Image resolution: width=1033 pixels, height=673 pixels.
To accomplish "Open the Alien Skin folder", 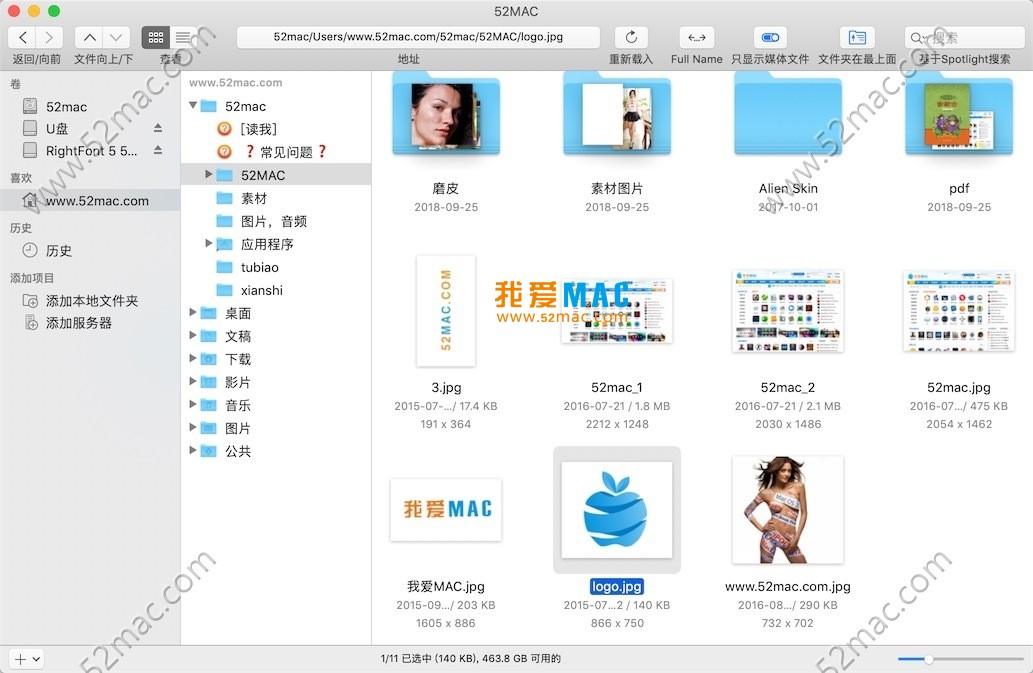I will [788, 117].
